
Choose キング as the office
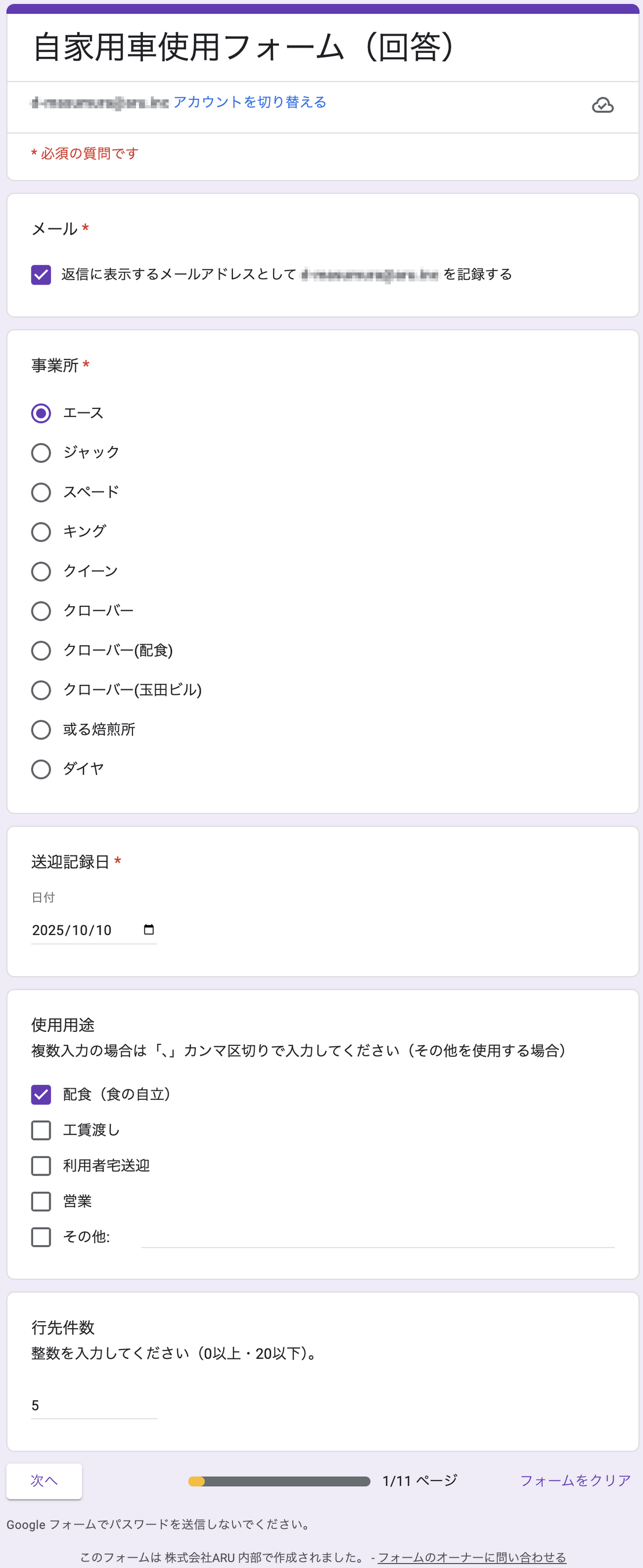click(41, 532)
